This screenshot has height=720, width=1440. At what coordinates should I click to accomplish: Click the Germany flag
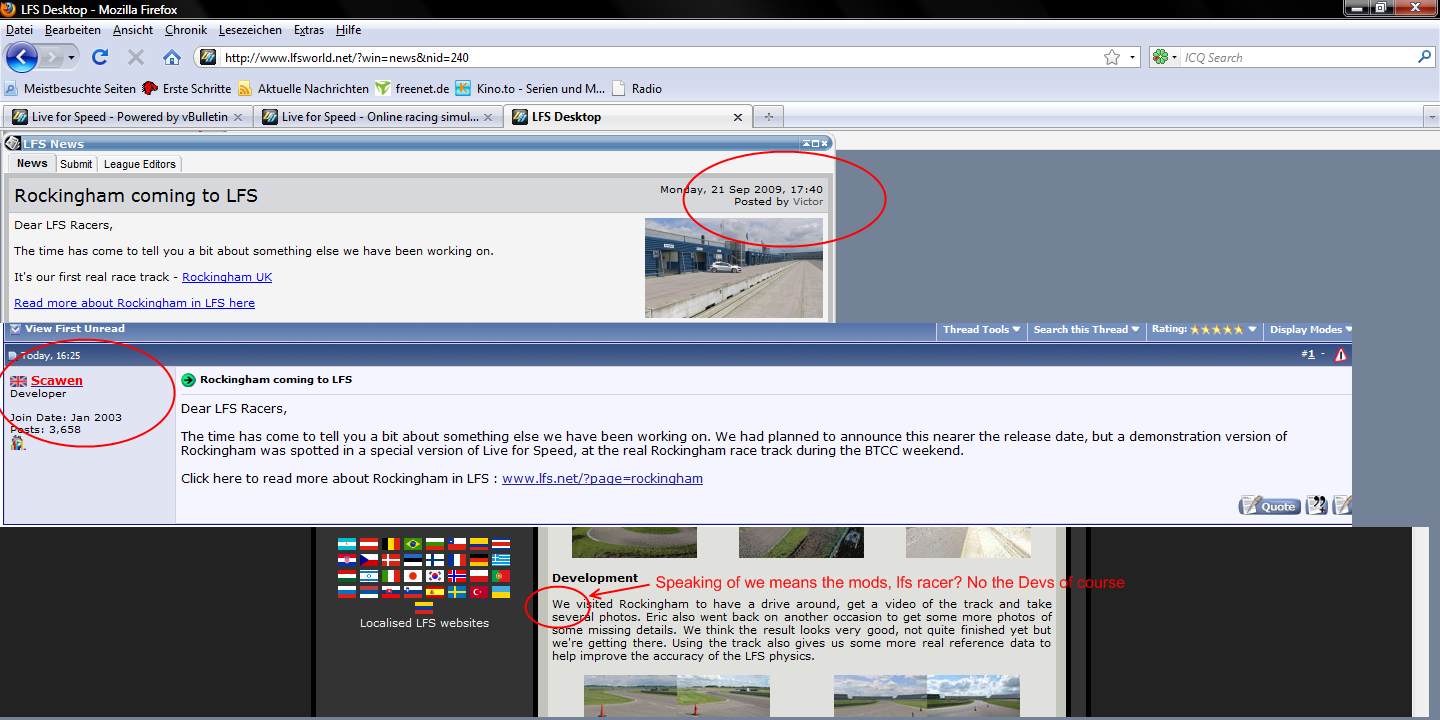478,561
